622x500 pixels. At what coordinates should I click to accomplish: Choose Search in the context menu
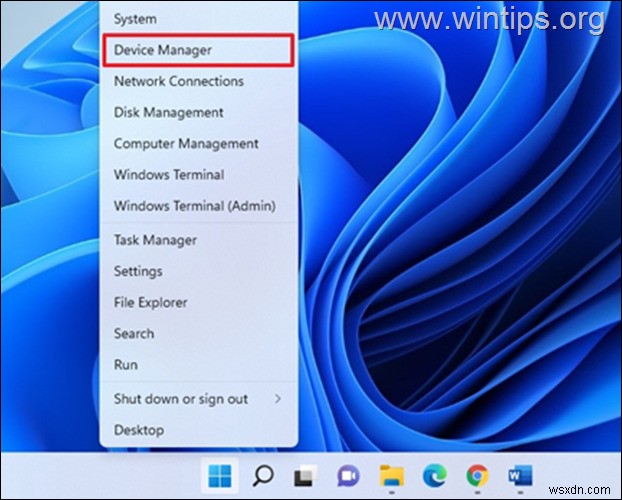point(199,333)
